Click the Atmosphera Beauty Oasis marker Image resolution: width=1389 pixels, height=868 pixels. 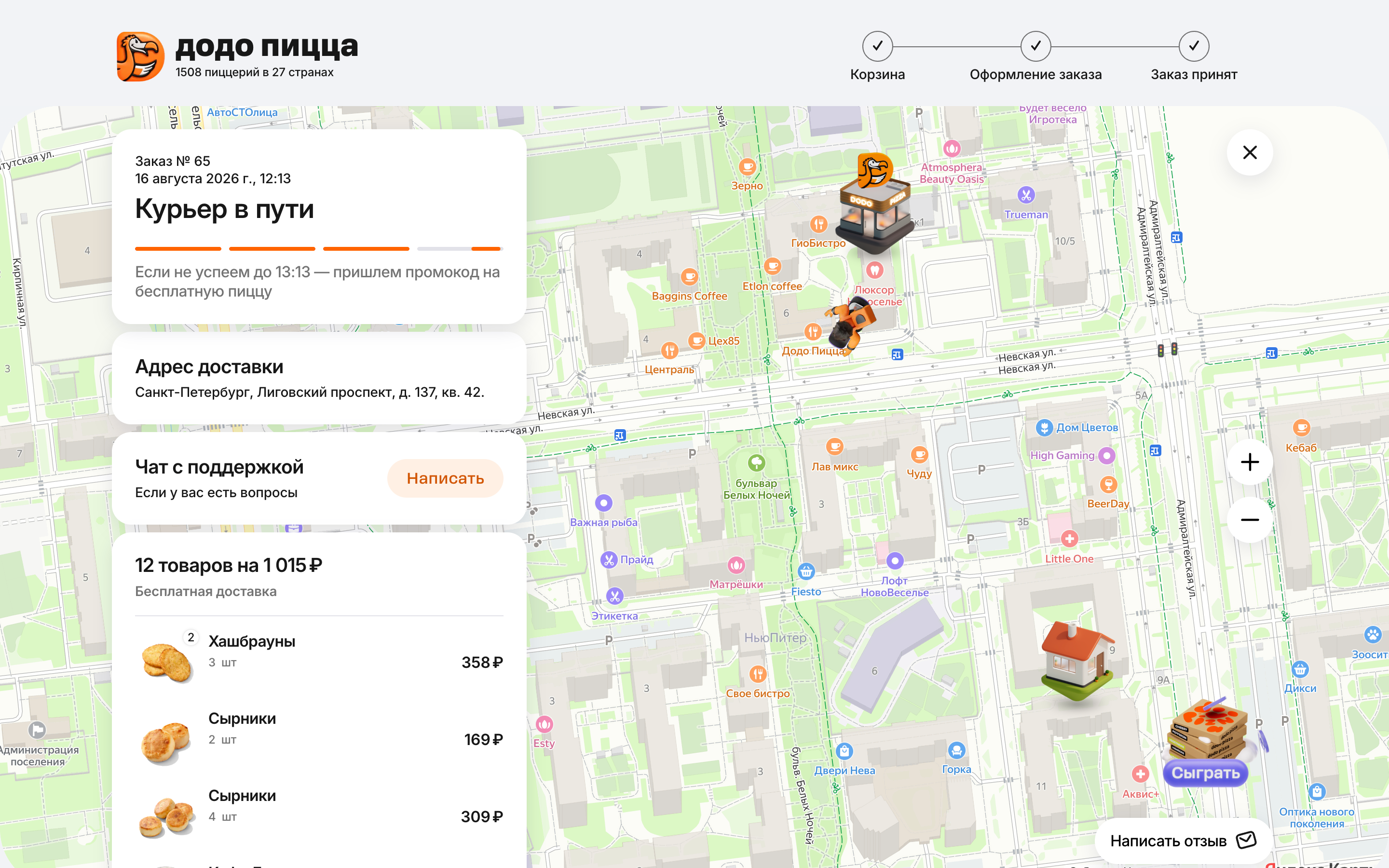(x=952, y=149)
